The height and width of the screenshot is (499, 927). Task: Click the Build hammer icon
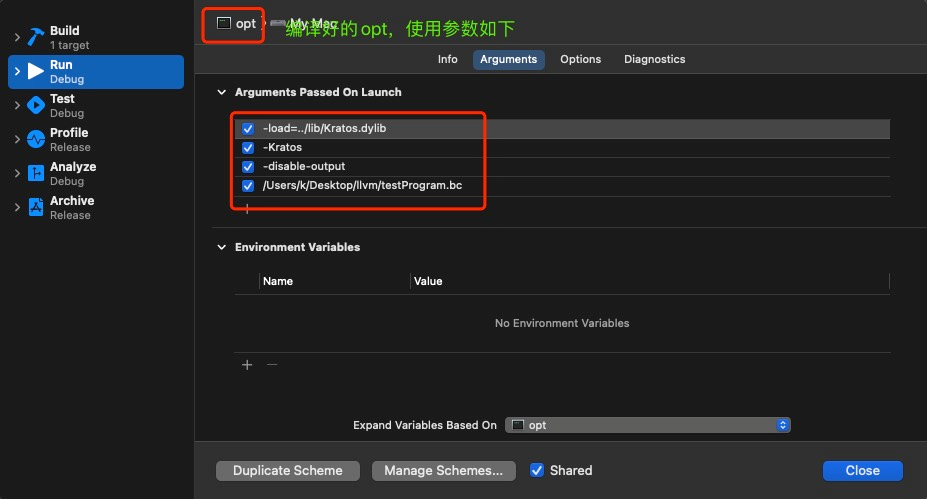coord(36,37)
